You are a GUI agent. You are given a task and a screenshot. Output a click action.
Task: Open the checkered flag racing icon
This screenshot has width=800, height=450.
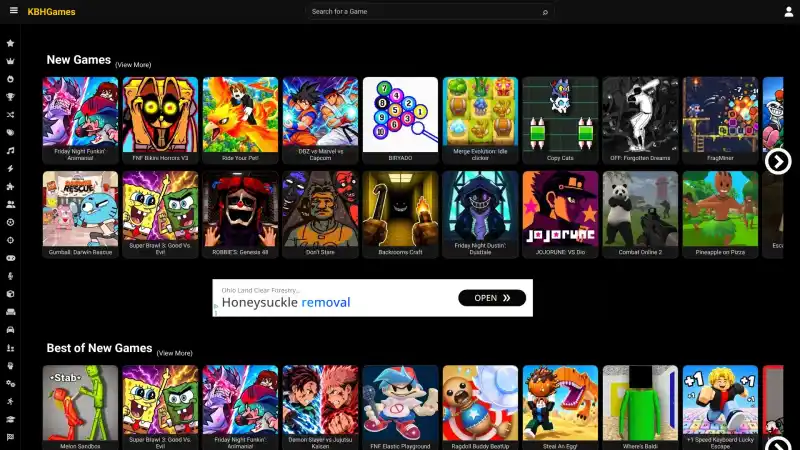(x=10, y=437)
